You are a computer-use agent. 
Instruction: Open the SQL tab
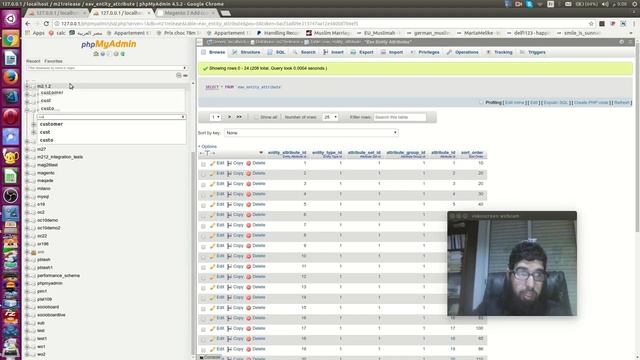[276, 52]
